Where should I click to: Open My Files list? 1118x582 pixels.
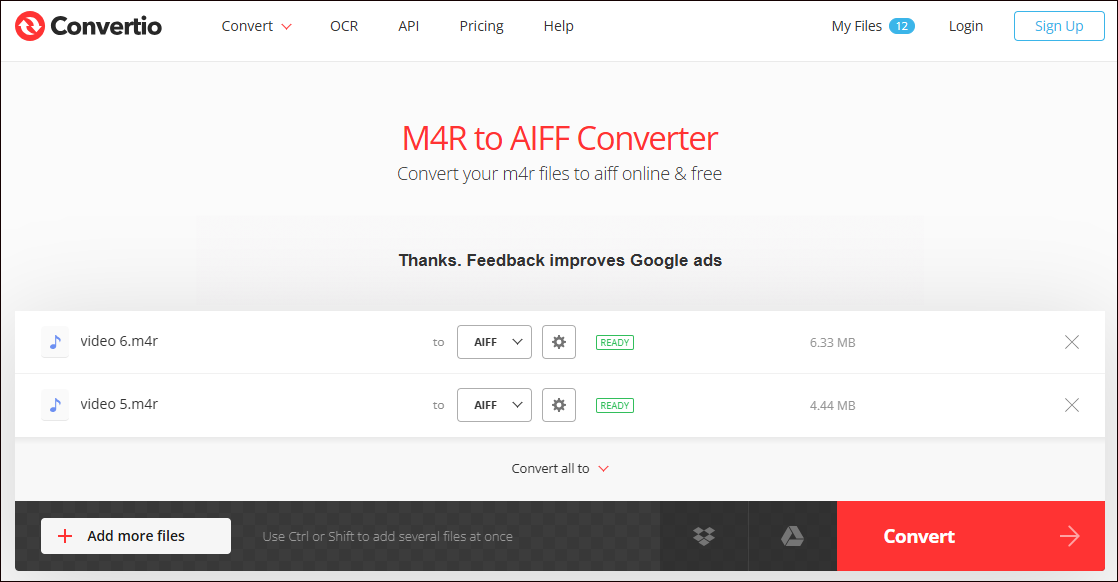coord(856,26)
